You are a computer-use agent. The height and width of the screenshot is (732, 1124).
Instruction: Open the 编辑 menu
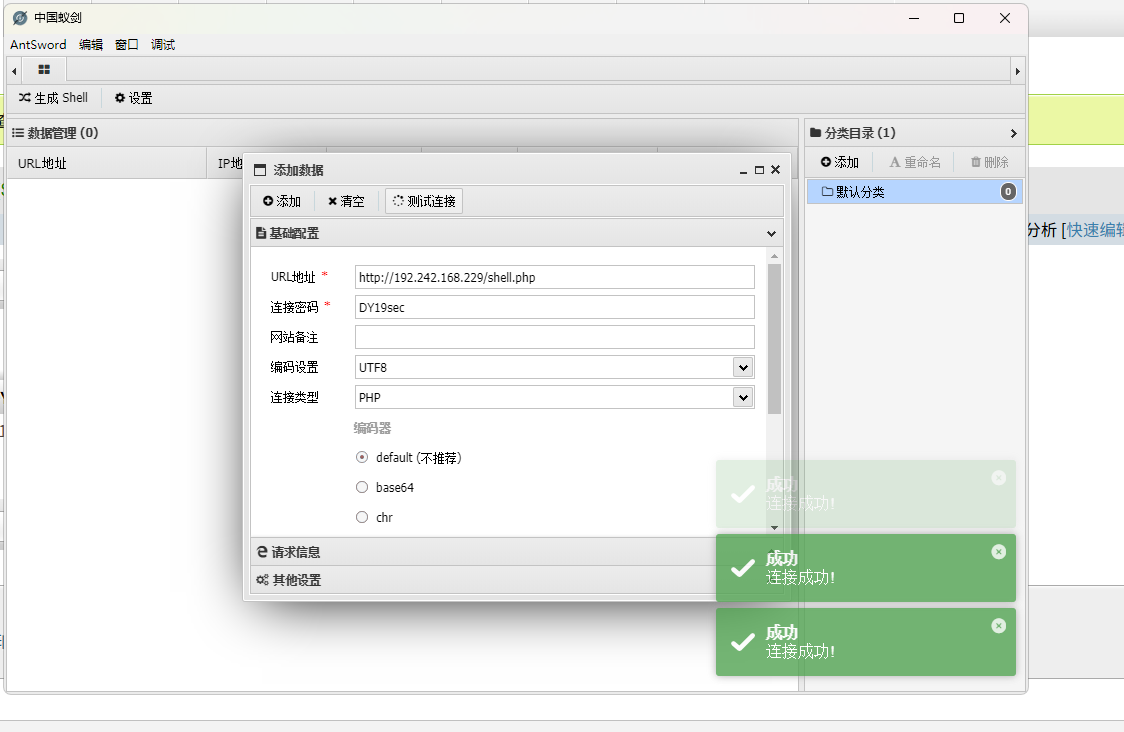point(91,44)
